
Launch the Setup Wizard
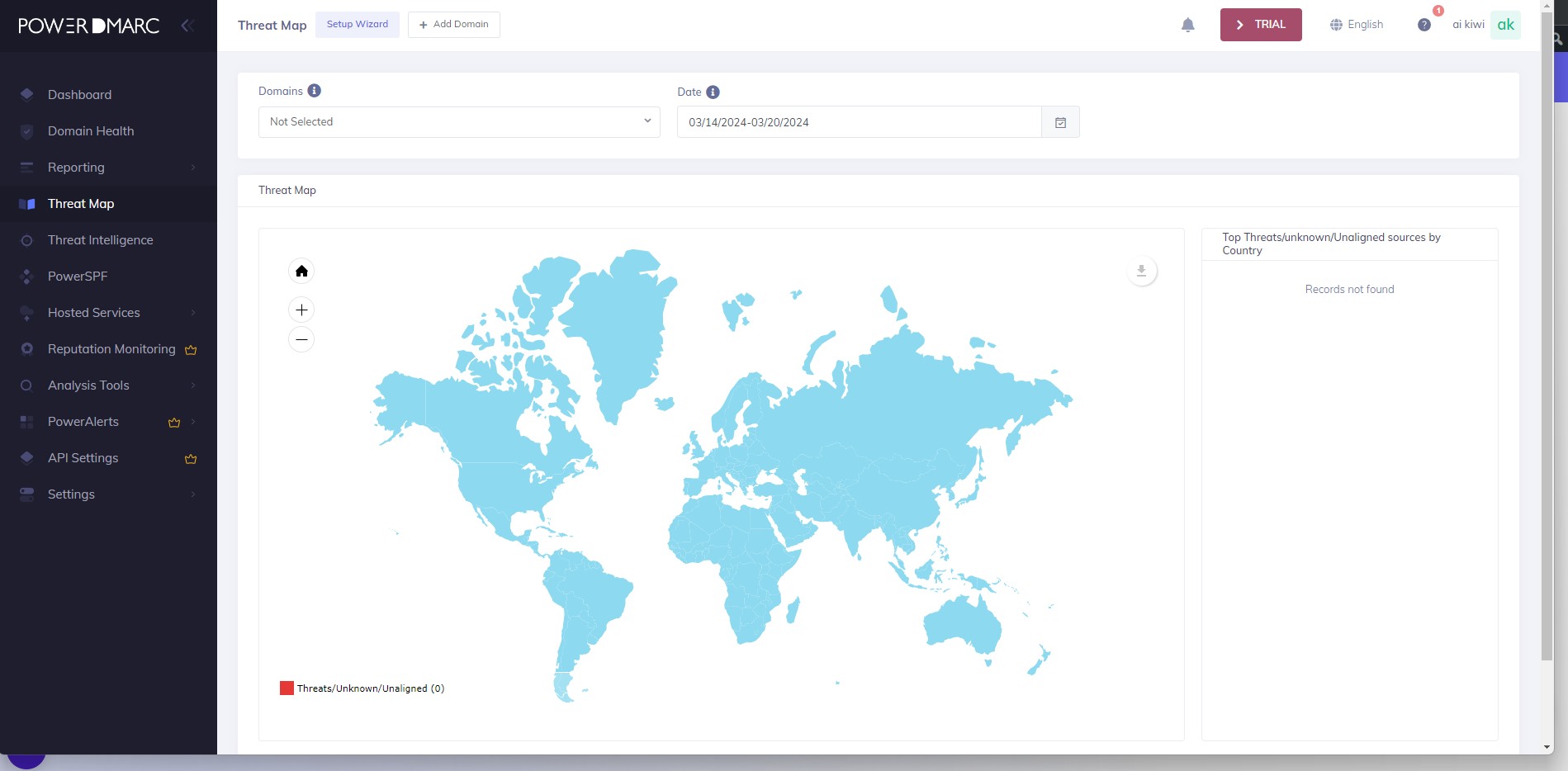tap(358, 25)
